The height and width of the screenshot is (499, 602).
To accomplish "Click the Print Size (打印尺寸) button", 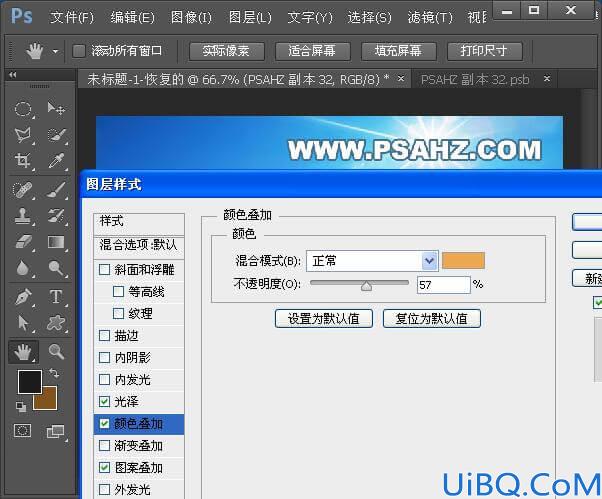I will coord(485,51).
